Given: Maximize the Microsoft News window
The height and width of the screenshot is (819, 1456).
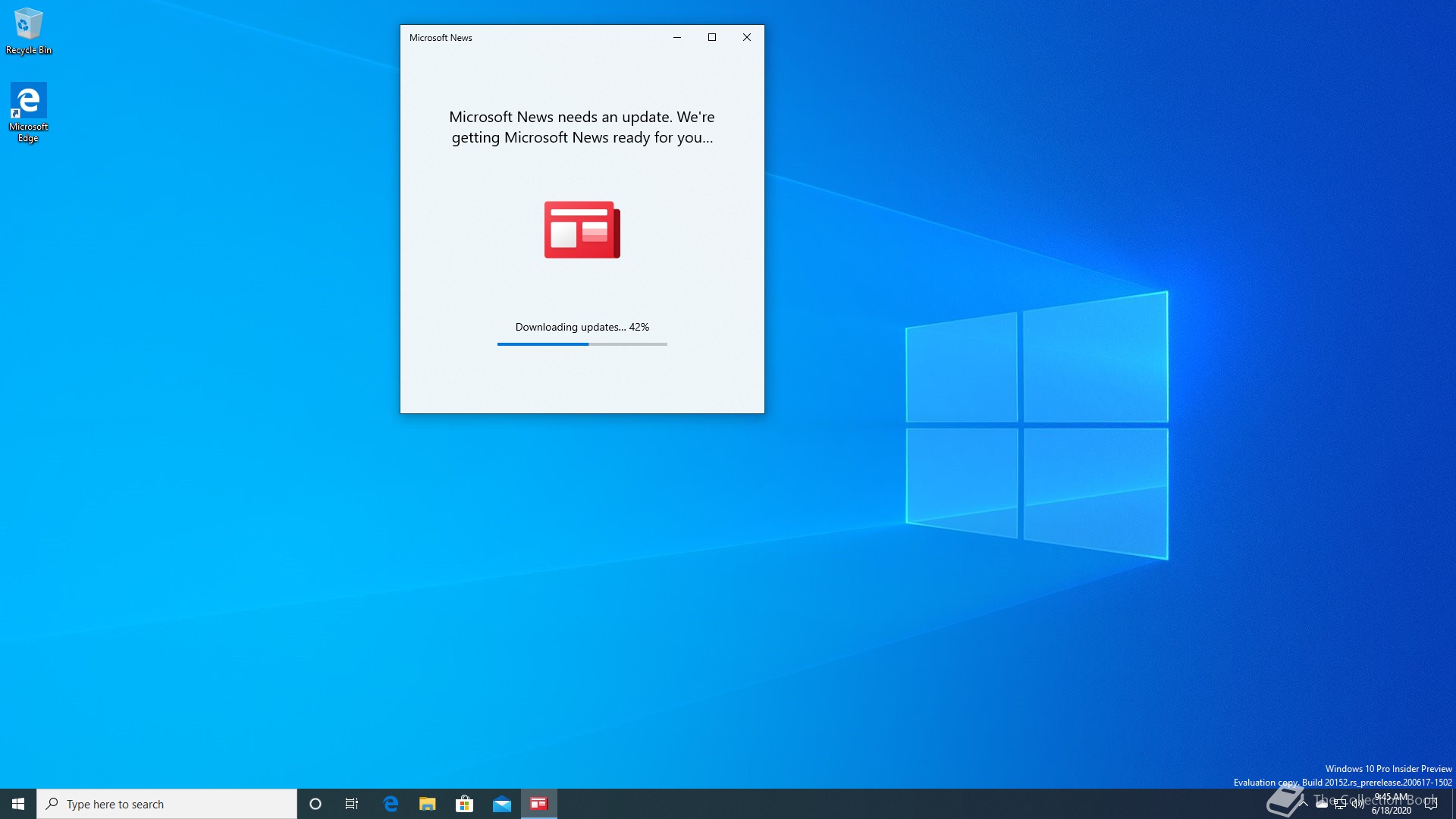Looking at the screenshot, I should tap(712, 37).
